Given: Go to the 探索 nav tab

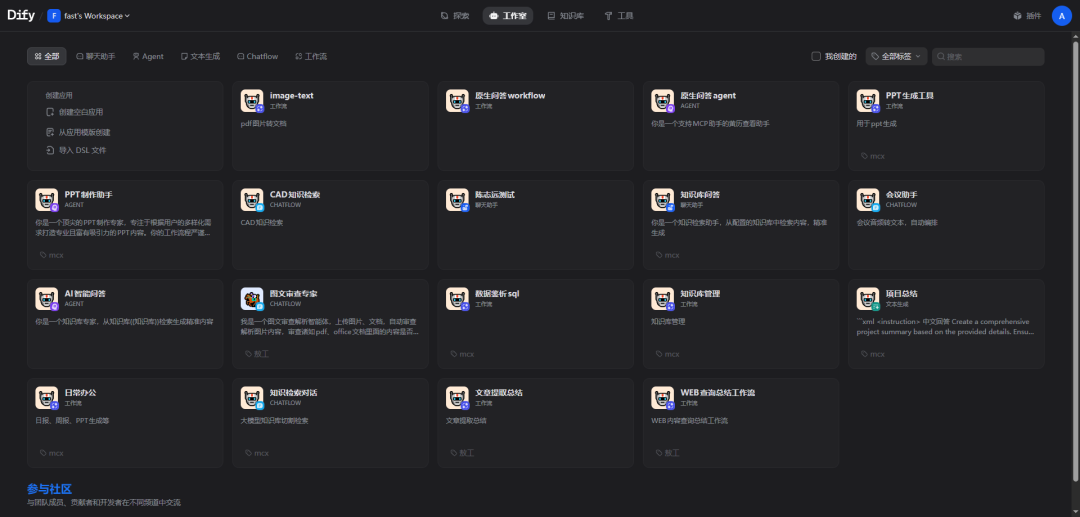Looking at the screenshot, I should point(455,16).
